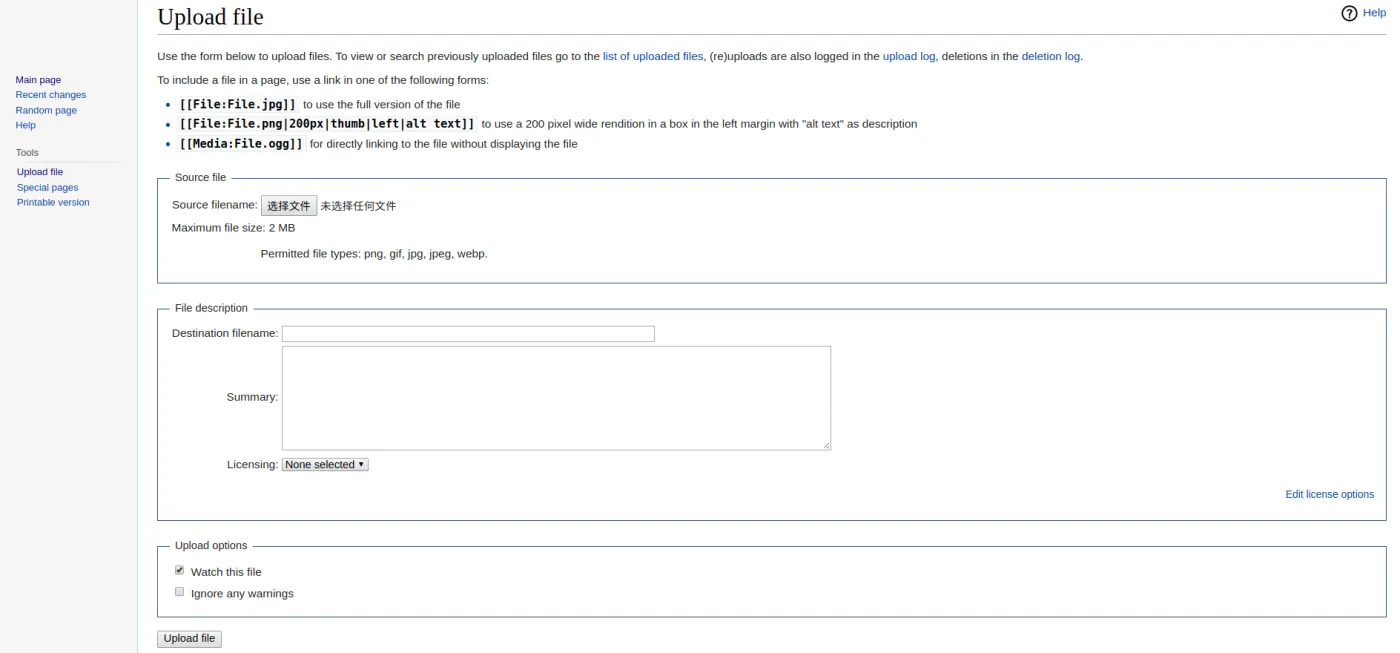
Task: Click the Source file fieldset legend
Action: point(200,177)
